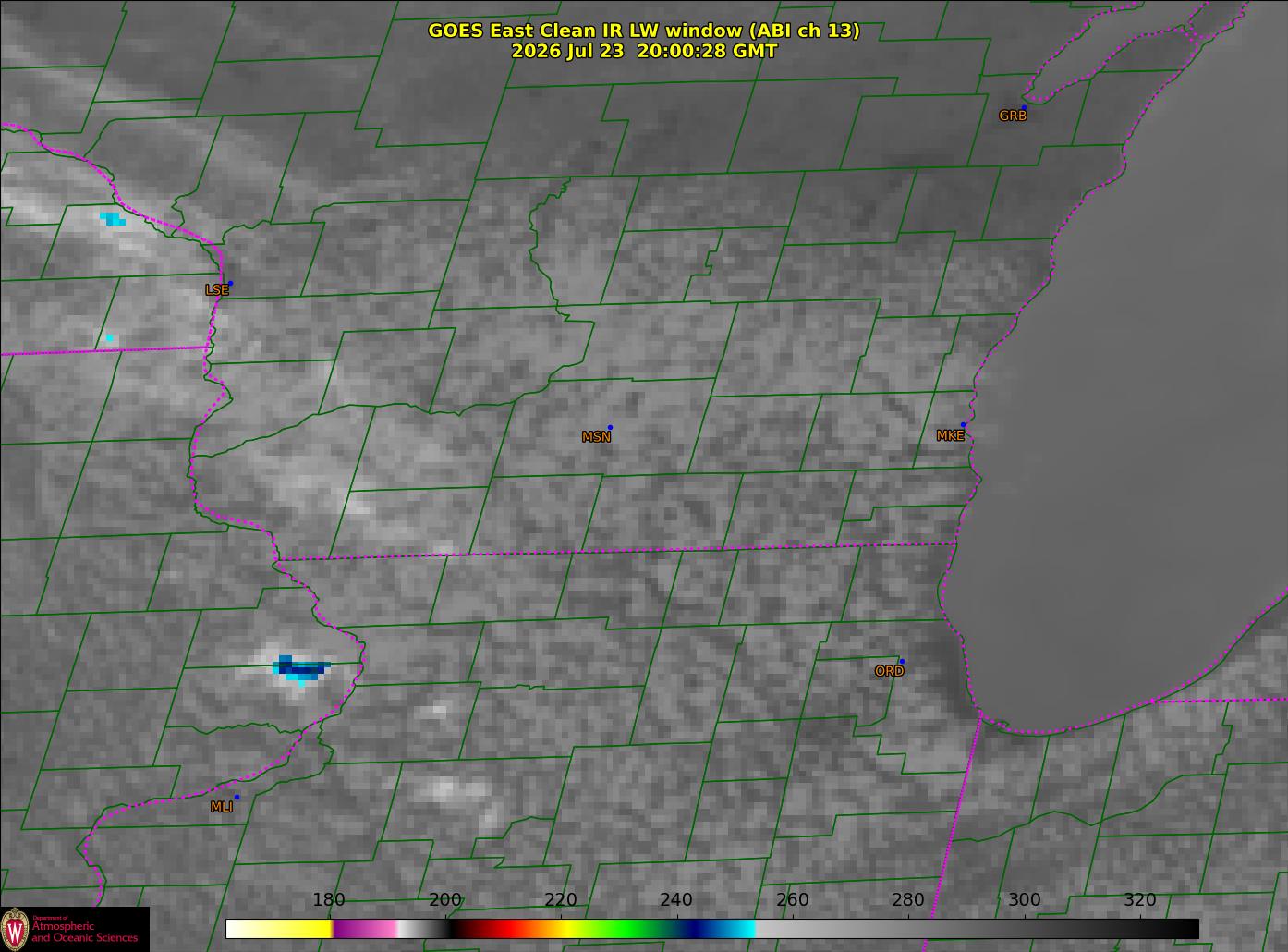Click the GOES East Clean IR title
Image resolution: width=1288 pixels, height=952 pixels.
click(644, 31)
